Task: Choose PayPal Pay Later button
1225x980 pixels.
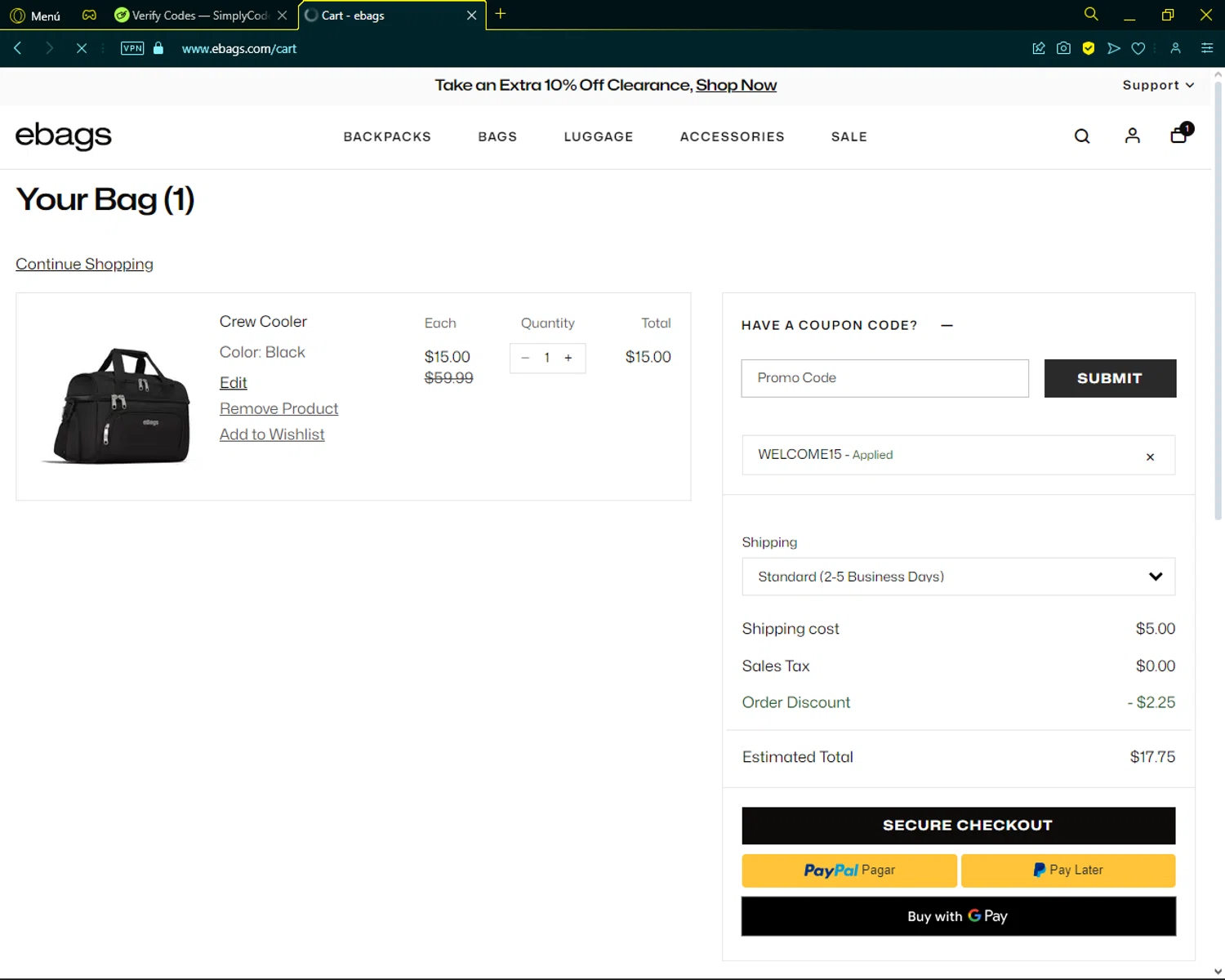Action: (x=1068, y=871)
